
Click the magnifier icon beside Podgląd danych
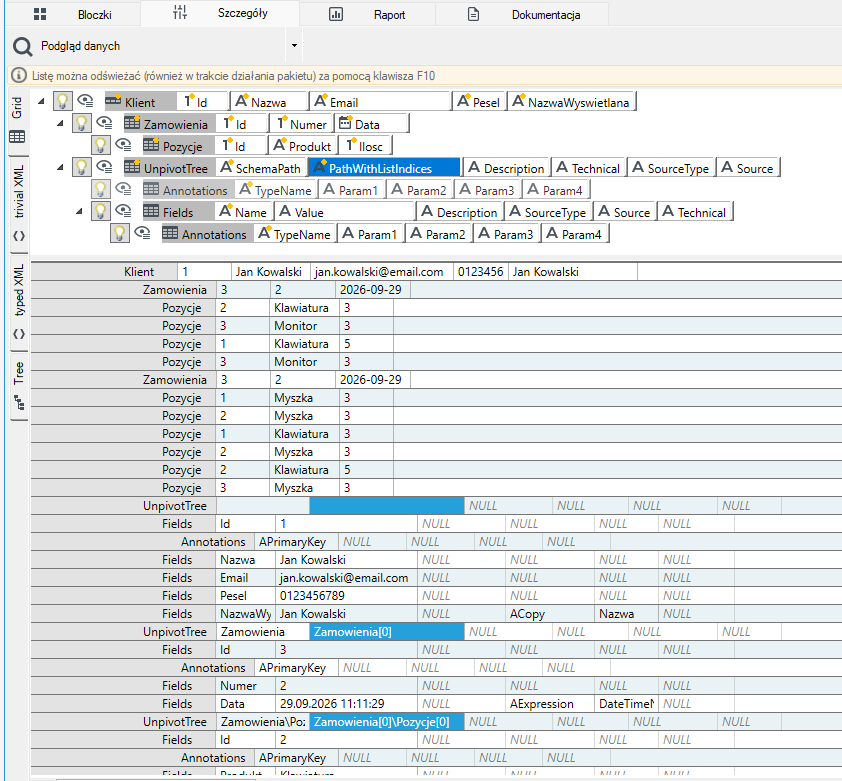pyautogui.click(x=22, y=46)
